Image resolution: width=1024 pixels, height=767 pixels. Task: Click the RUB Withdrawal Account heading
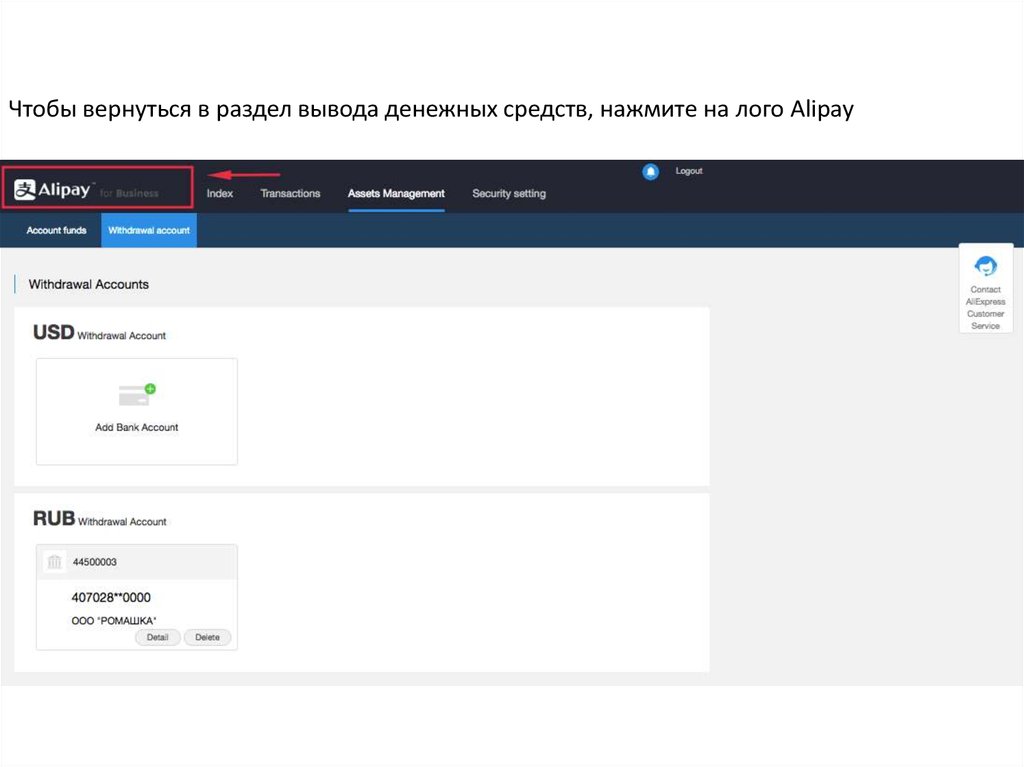pyautogui.click(x=100, y=520)
